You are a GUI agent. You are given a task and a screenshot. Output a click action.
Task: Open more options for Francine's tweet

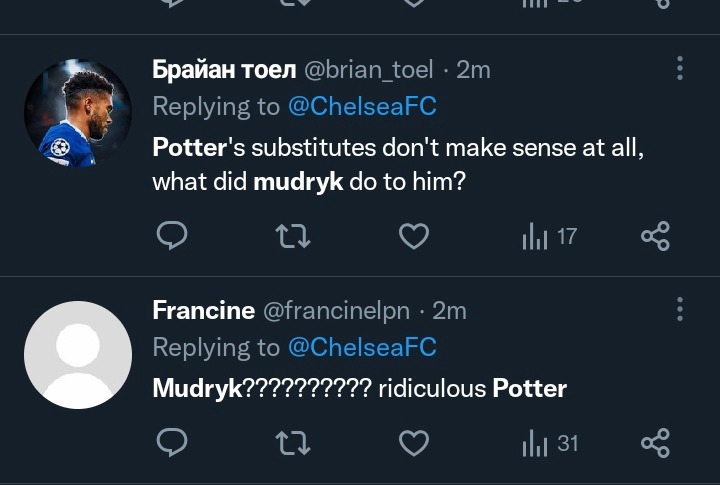coord(680,309)
